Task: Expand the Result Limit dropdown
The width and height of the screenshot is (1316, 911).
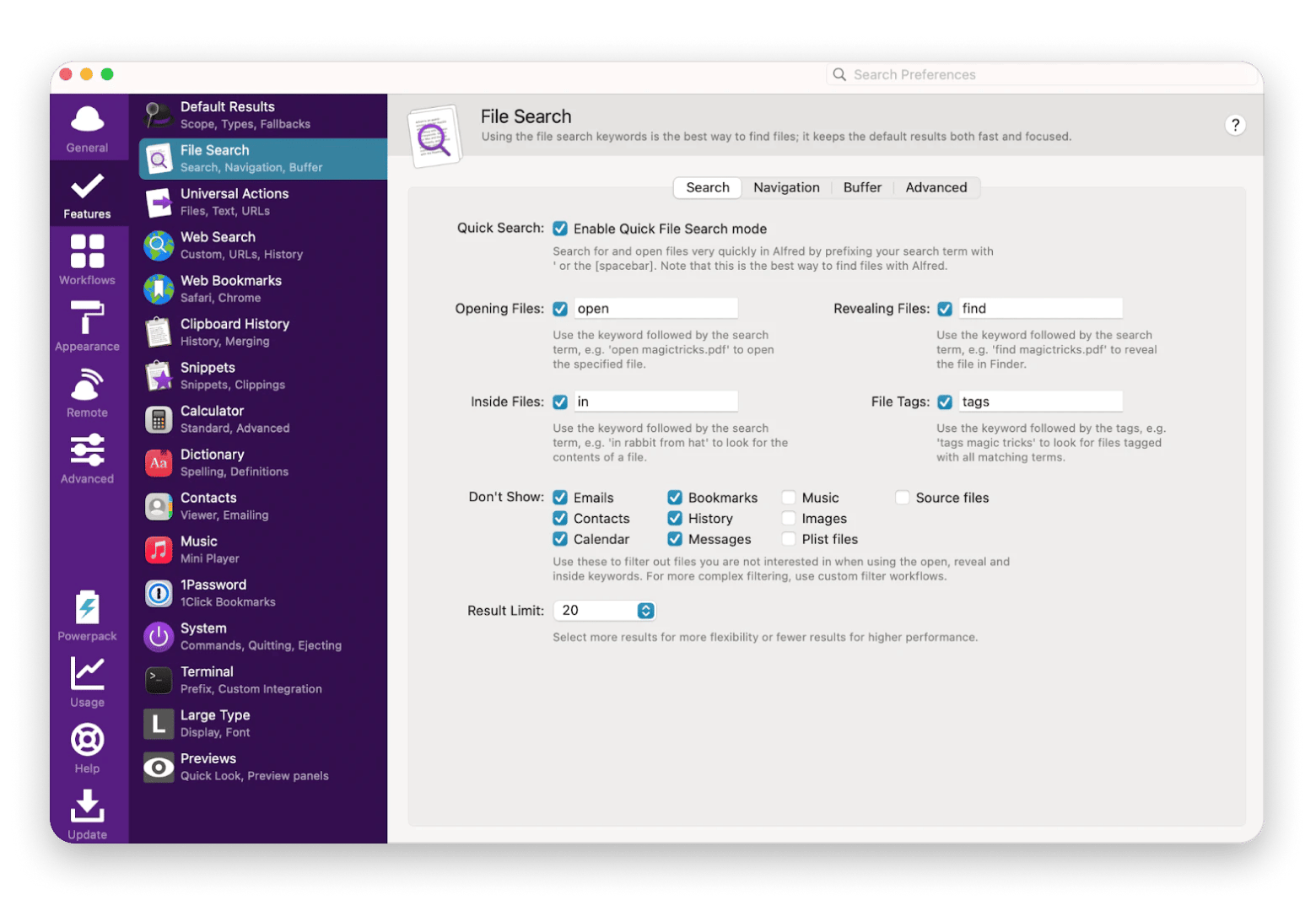Action: pyautogui.click(x=645, y=611)
